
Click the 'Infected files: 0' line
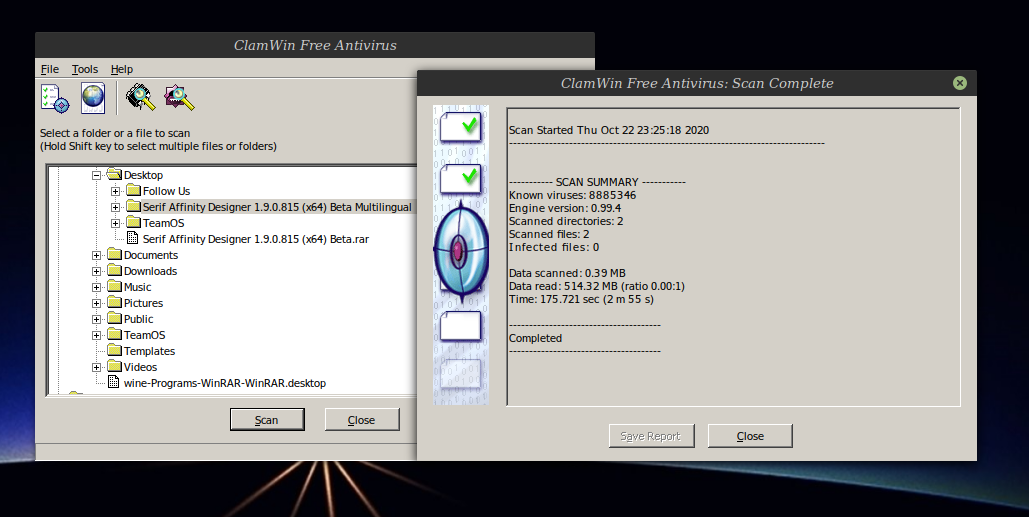[554, 247]
